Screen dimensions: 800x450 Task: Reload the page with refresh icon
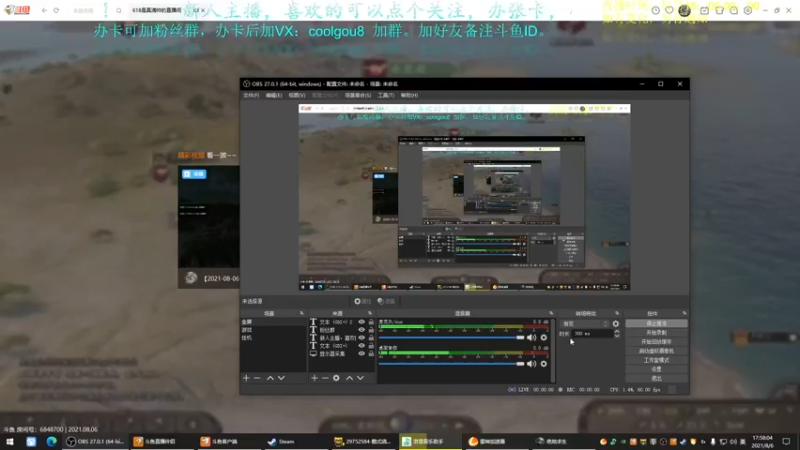(56, 10)
